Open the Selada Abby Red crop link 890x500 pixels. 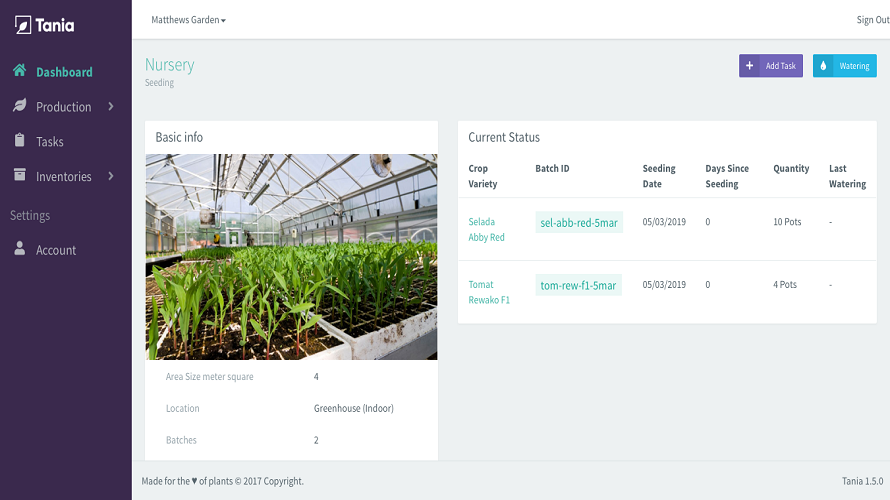coord(486,229)
